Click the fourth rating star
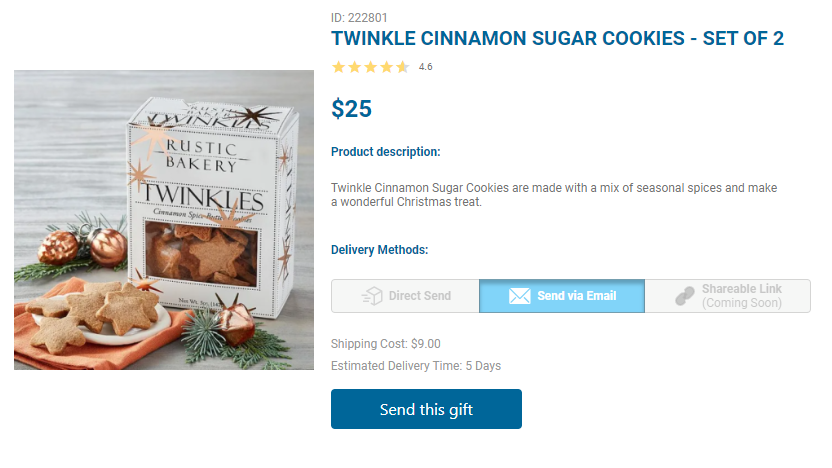The image size is (832, 468). pos(386,67)
